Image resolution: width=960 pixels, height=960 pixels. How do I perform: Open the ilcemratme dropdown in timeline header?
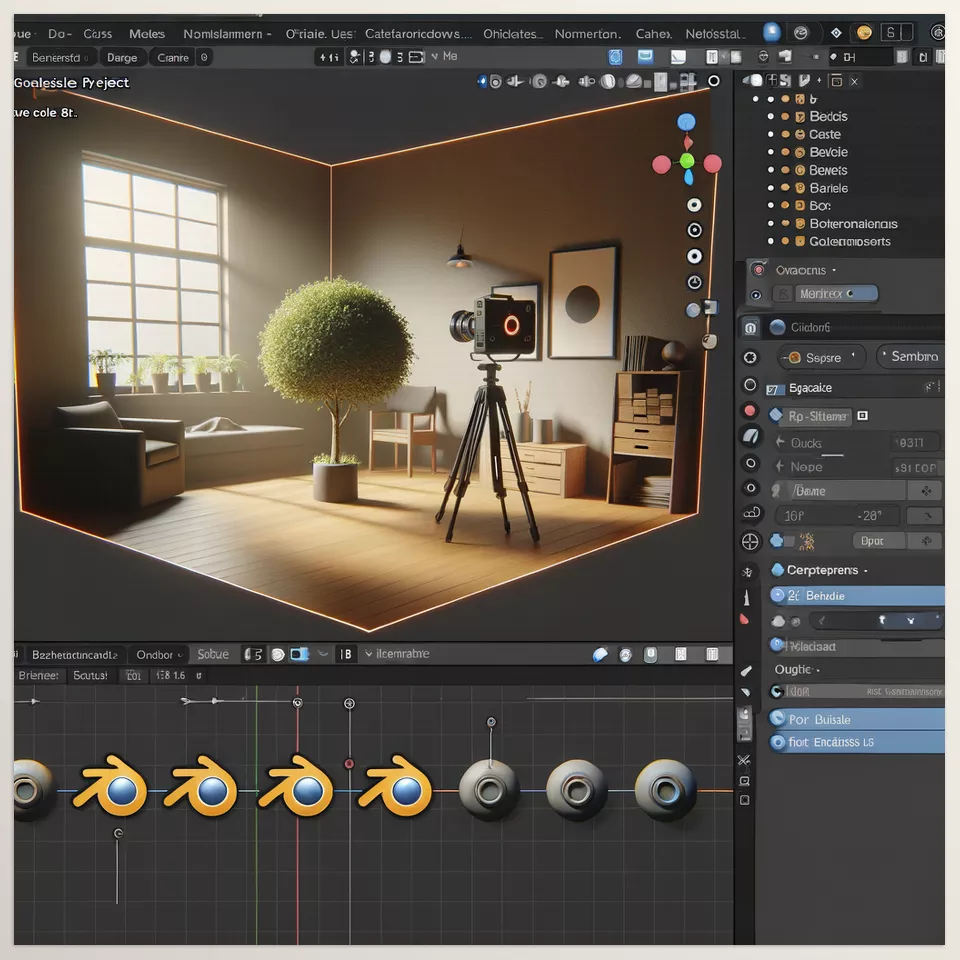397,654
